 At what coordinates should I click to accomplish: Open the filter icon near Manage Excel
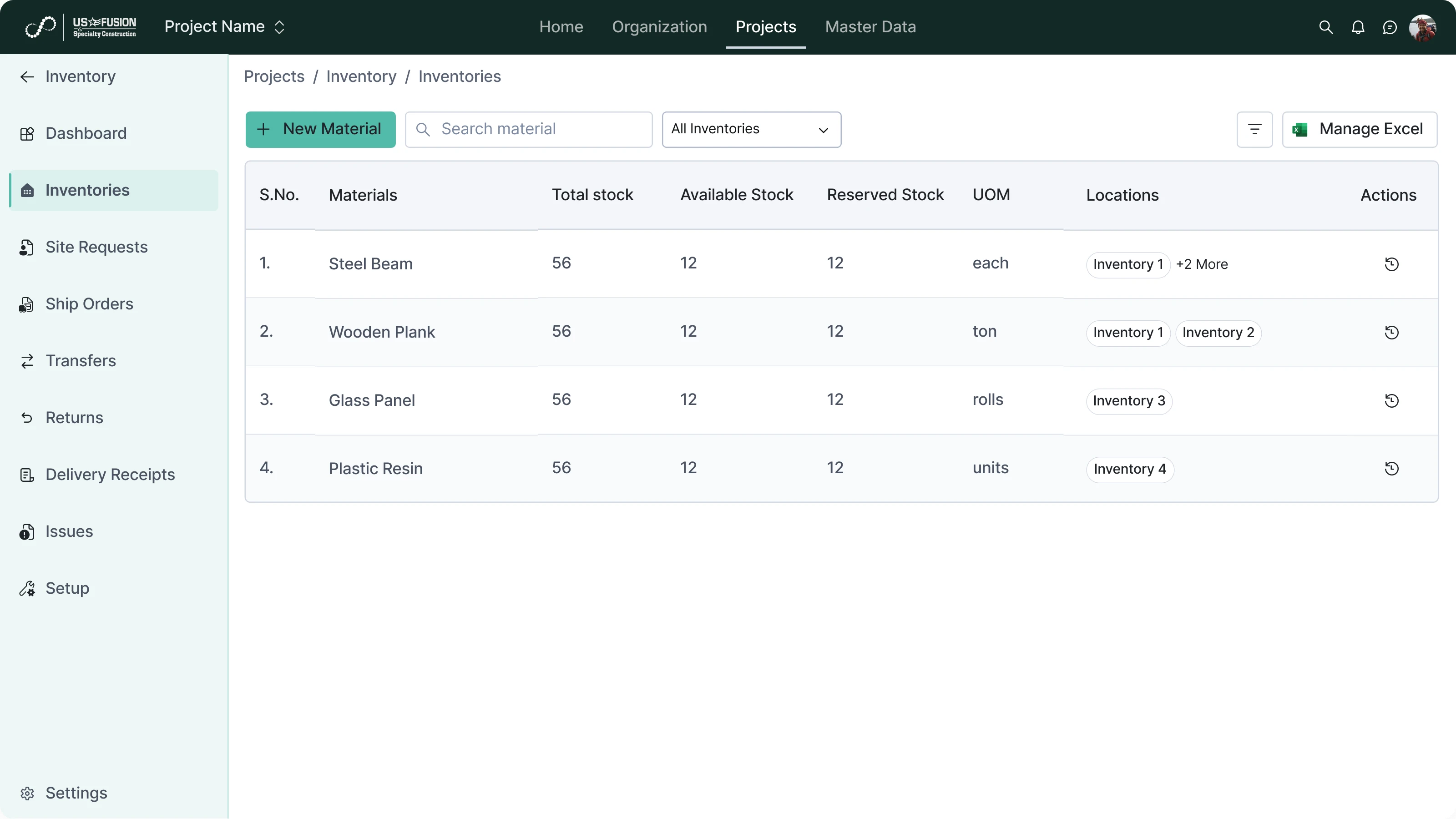pos(1254,129)
